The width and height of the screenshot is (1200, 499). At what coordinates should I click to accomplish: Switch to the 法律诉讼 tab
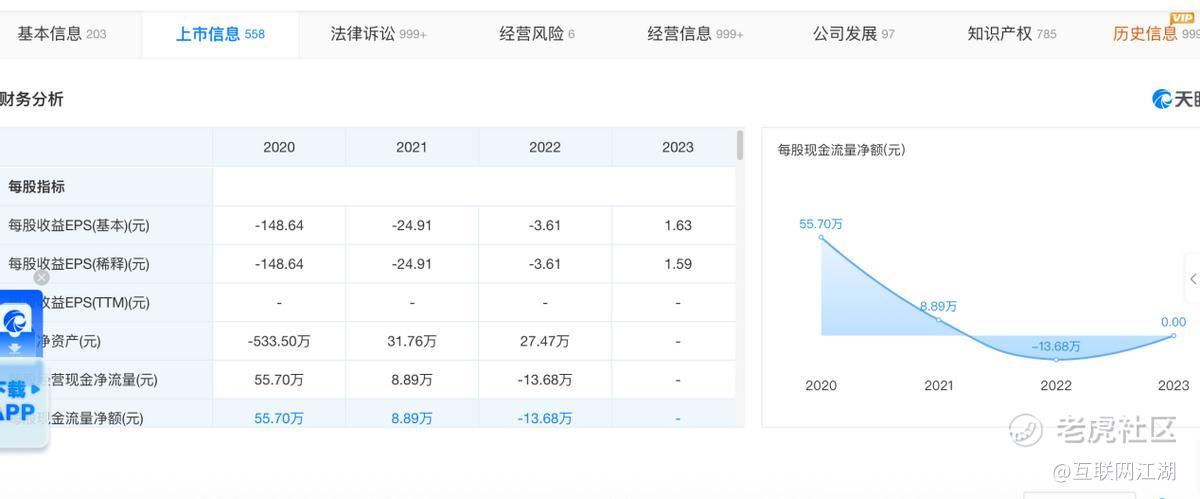point(378,34)
